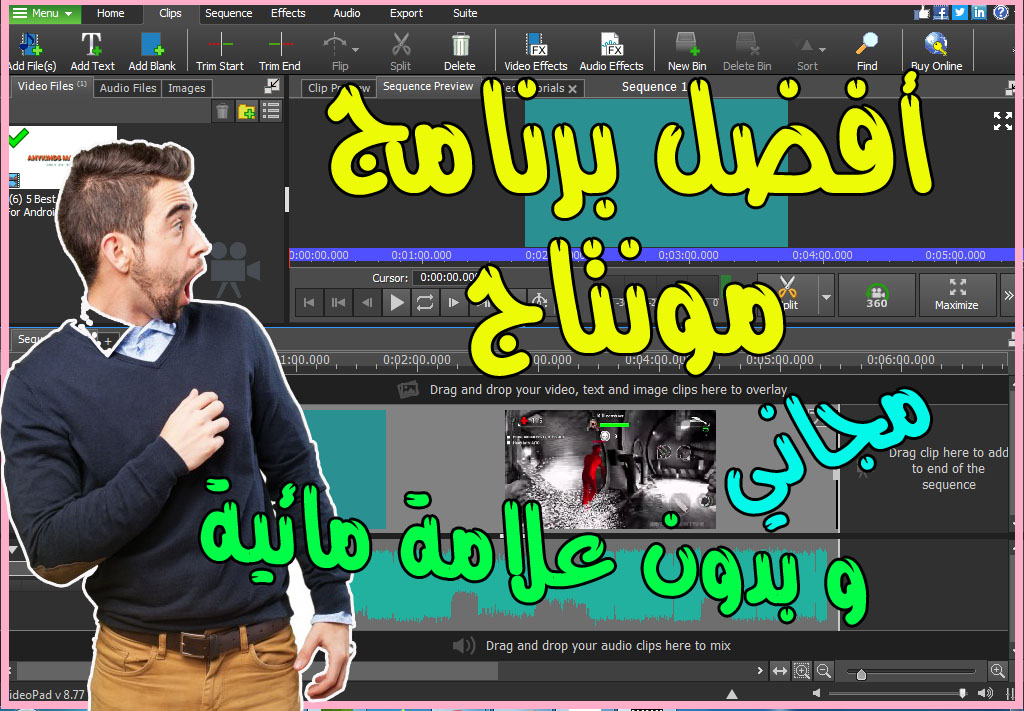Open the Effects ribbon tab
Screen dimensions: 1024x711
click(x=288, y=13)
